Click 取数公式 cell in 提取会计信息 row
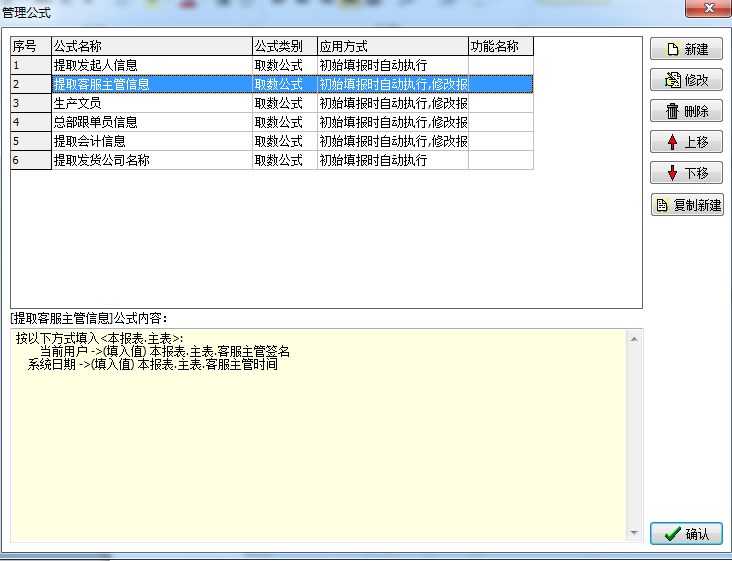732x561 pixels. 285,141
